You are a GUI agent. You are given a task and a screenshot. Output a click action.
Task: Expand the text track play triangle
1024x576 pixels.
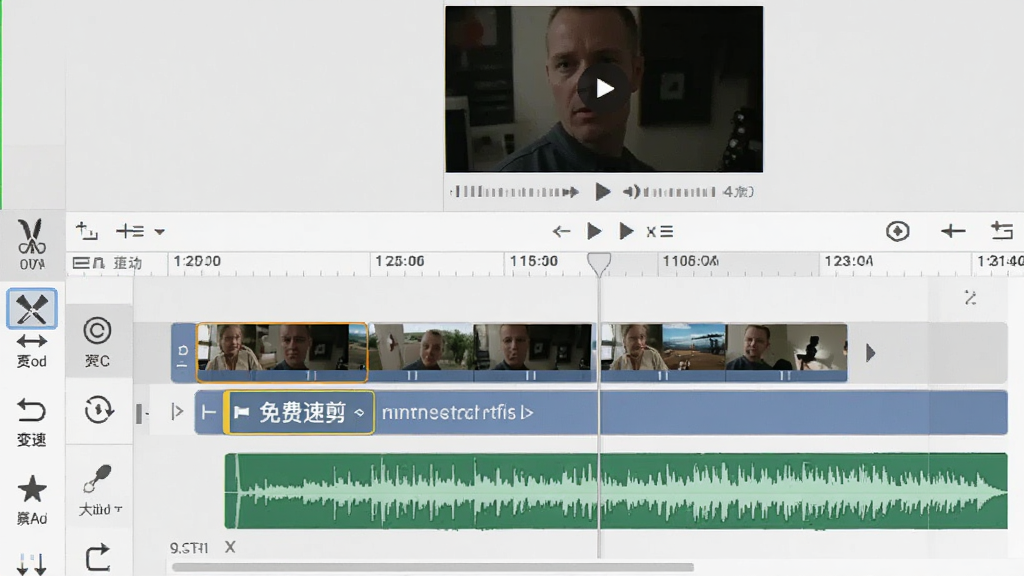[x=177, y=411]
